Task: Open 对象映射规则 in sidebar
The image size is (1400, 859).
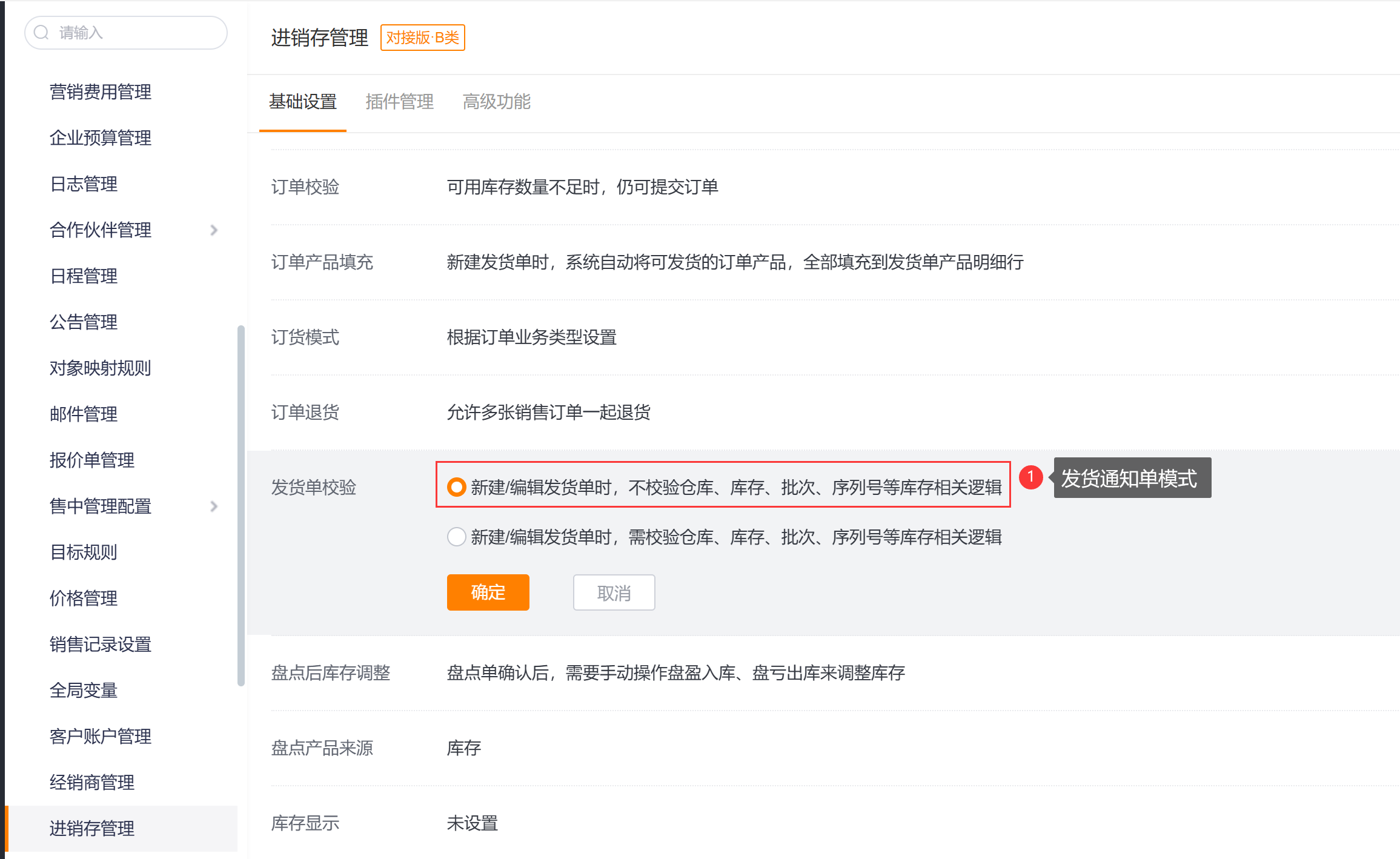Action: pos(101,368)
